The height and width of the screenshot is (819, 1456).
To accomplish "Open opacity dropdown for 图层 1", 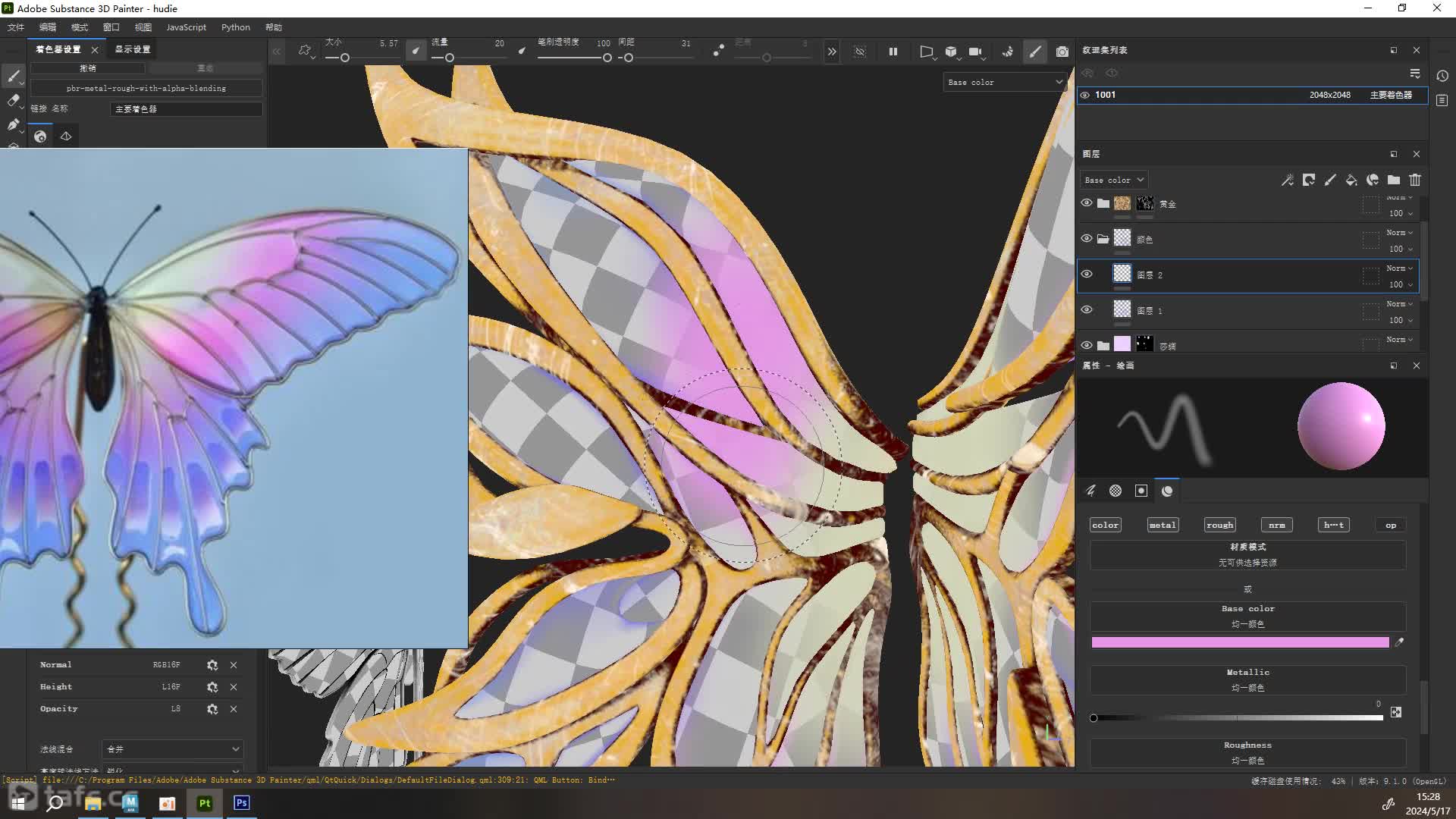I will [1401, 320].
